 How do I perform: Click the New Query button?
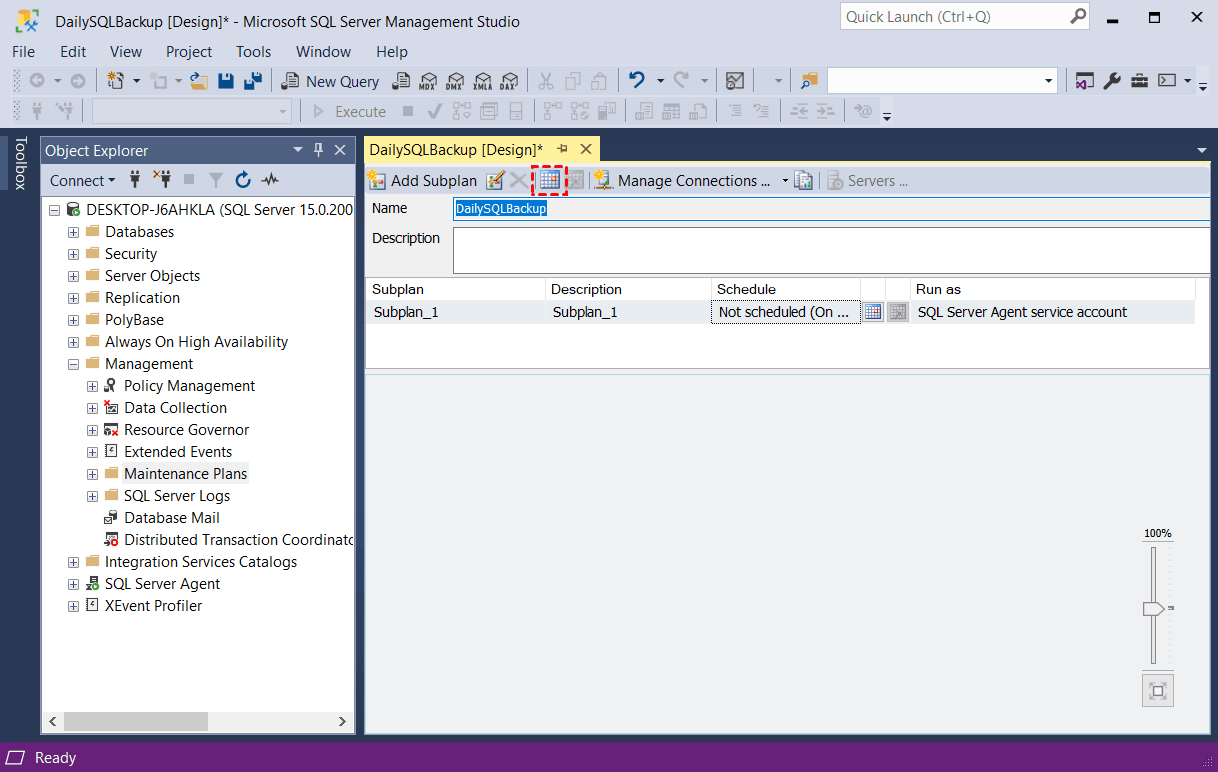coord(331,81)
